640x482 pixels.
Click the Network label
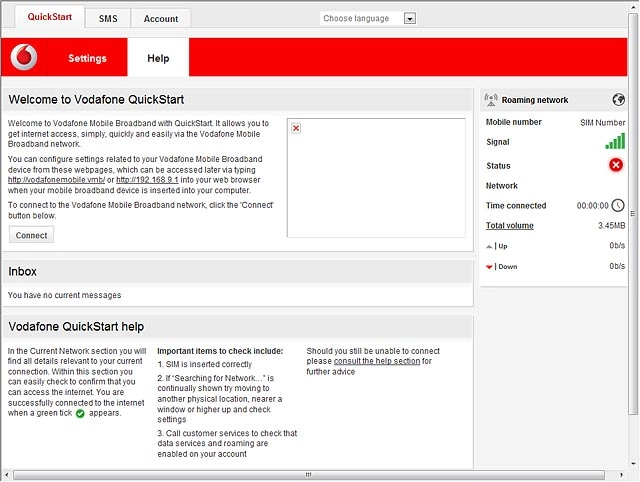502,186
